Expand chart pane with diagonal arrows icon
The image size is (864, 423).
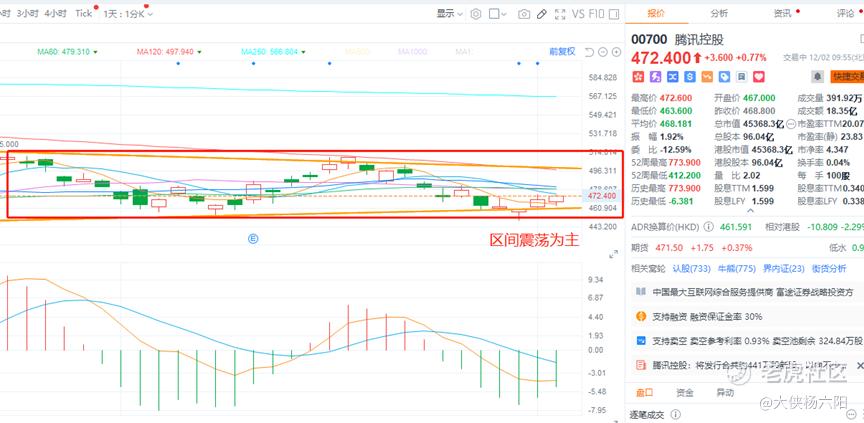pyautogui.click(x=613, y=254)
